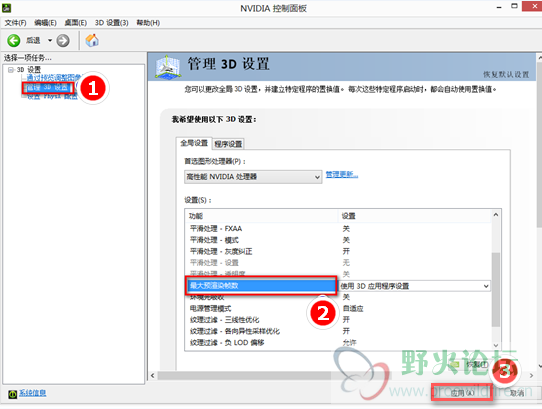Select the 平滑处理 - FXAA row

(x=339, y=229)
